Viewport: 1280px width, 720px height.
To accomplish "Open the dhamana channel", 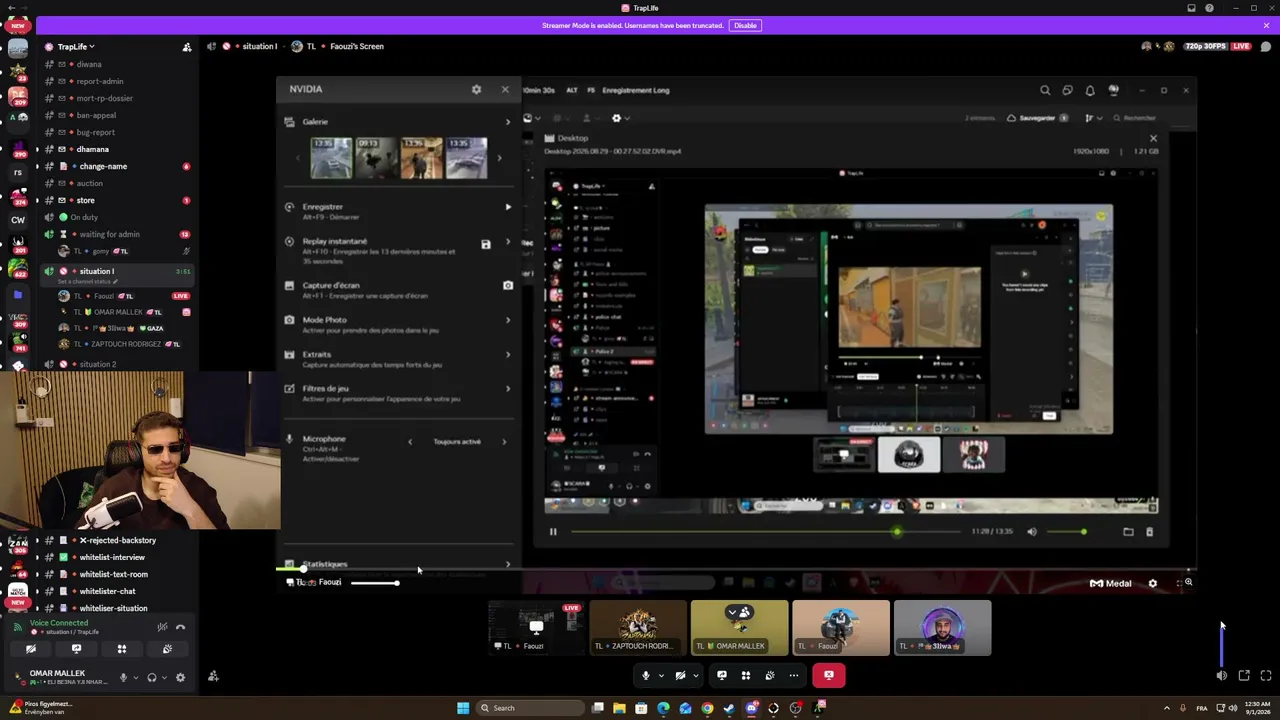I will [x=92, y=149].
